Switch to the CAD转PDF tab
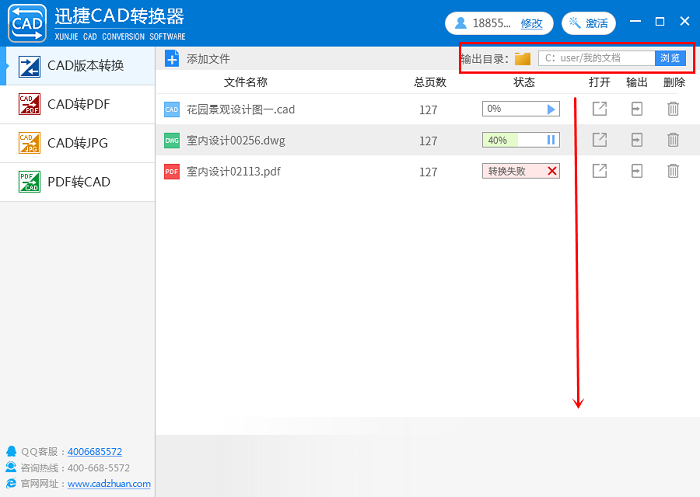The width and height of the screenshot is (700, 497). [78, 104]
